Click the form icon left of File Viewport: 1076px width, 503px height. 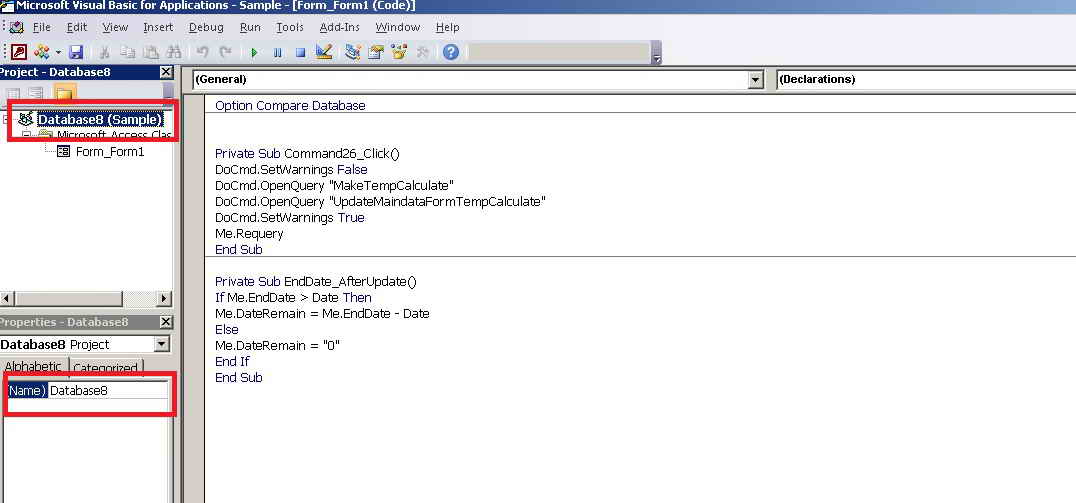pos(16,27)
